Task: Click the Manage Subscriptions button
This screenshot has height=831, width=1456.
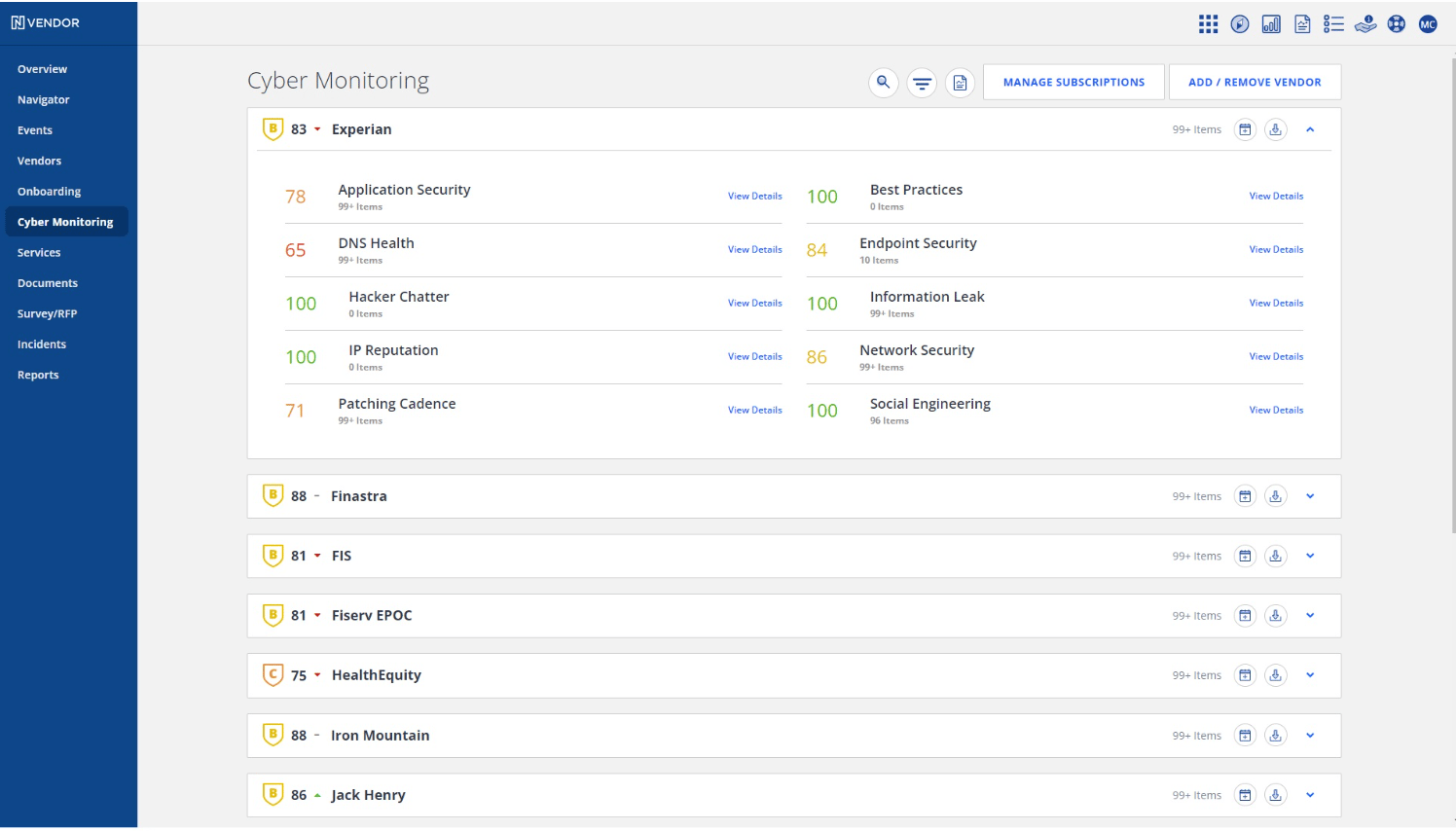Action: point(1074,82)
